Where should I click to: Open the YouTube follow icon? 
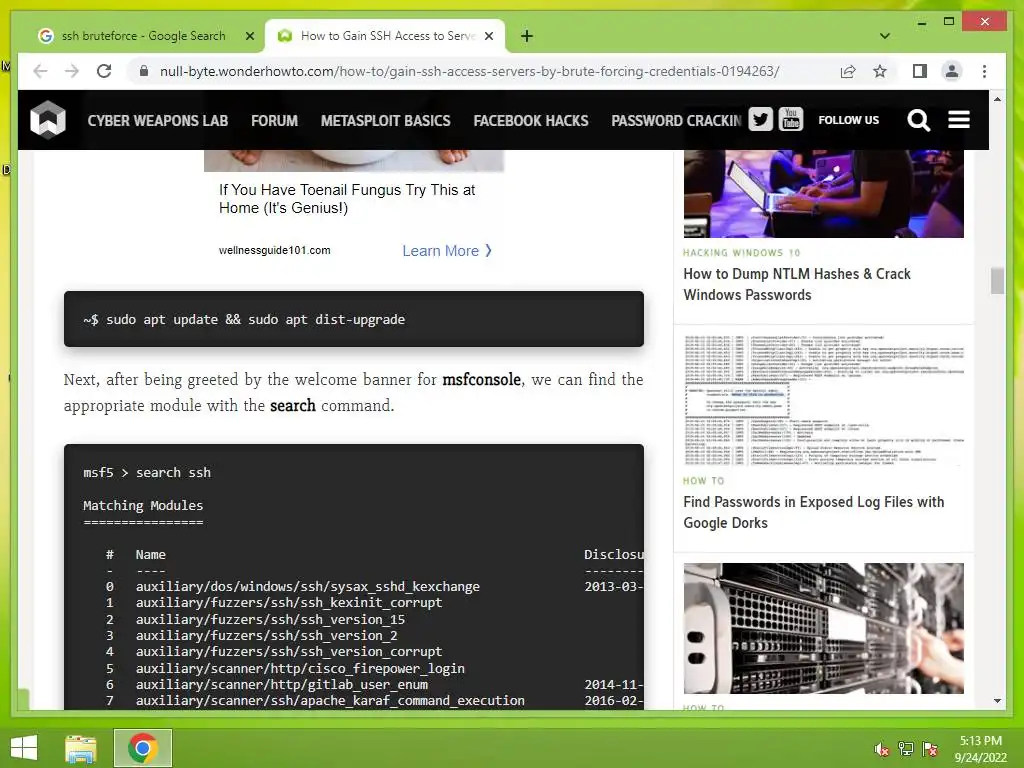click(791, 120)
